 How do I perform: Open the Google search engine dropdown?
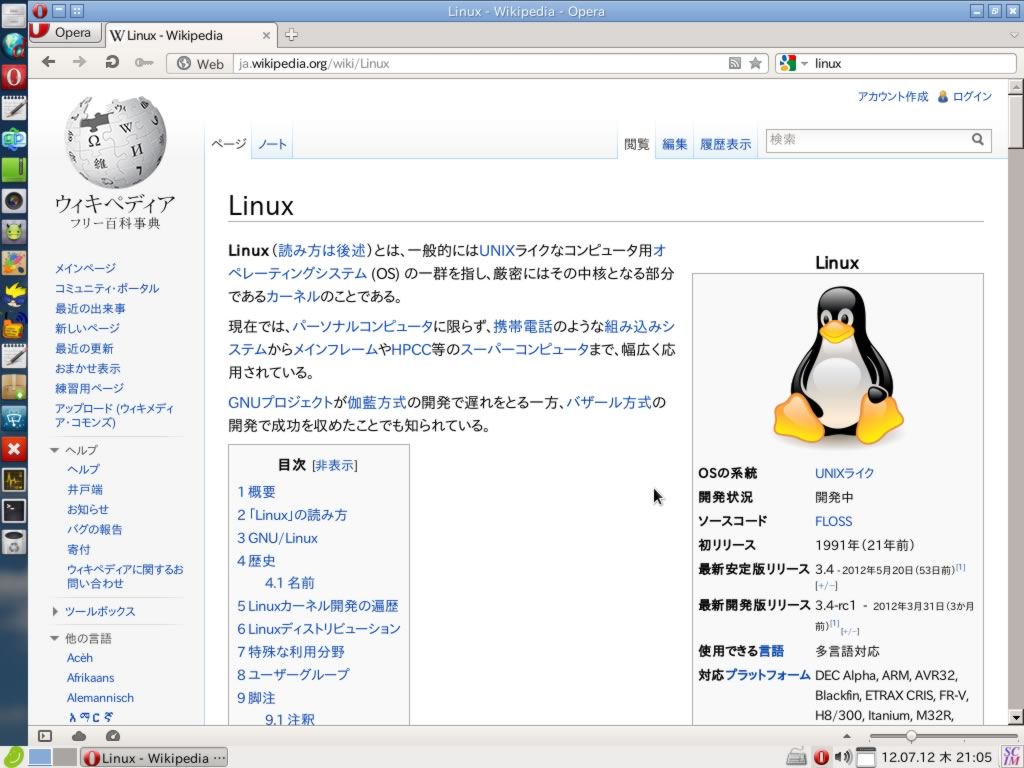[x=804, y=63]
